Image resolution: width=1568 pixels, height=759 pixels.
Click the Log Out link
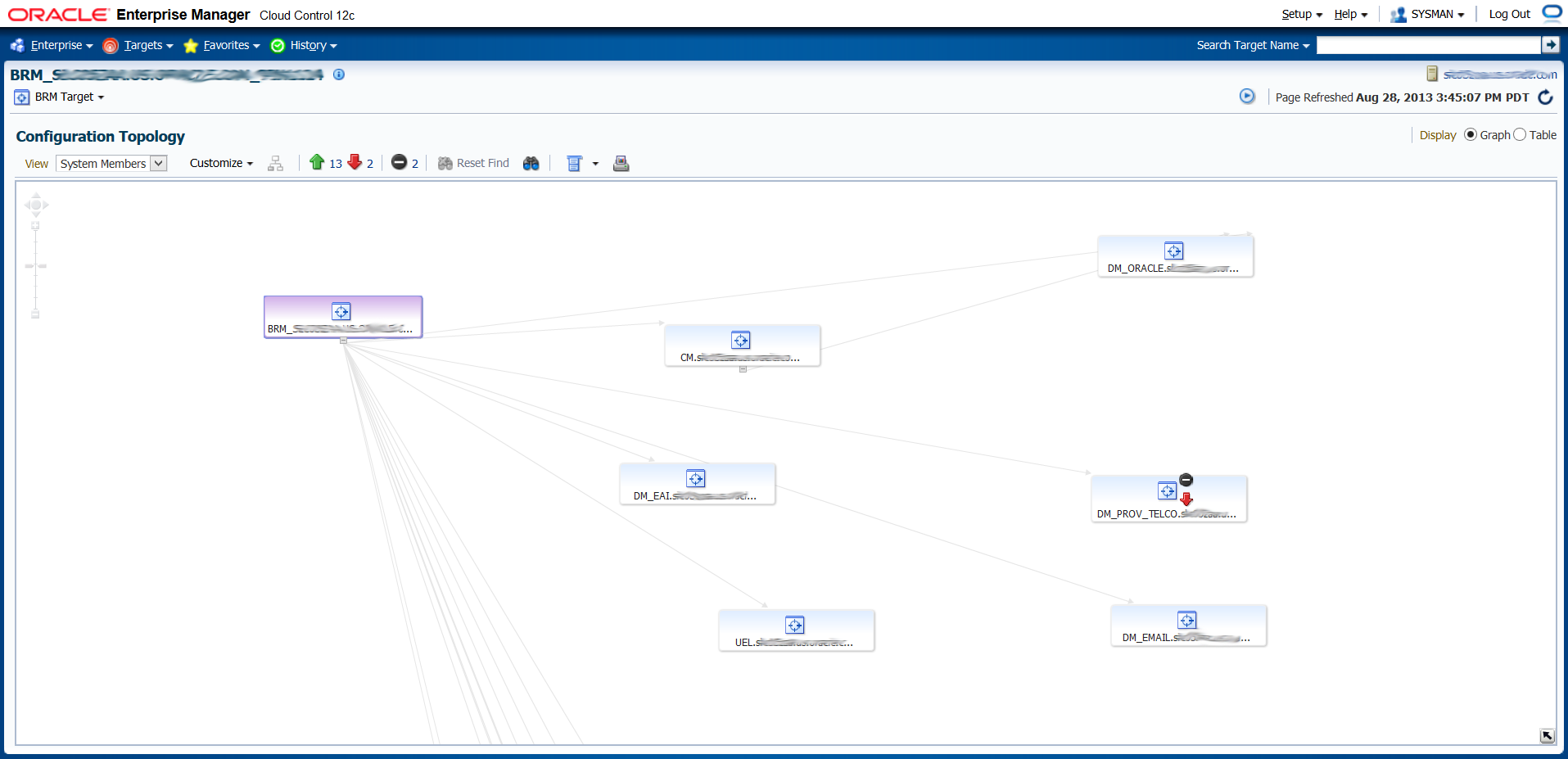[x=1509, y=15]
